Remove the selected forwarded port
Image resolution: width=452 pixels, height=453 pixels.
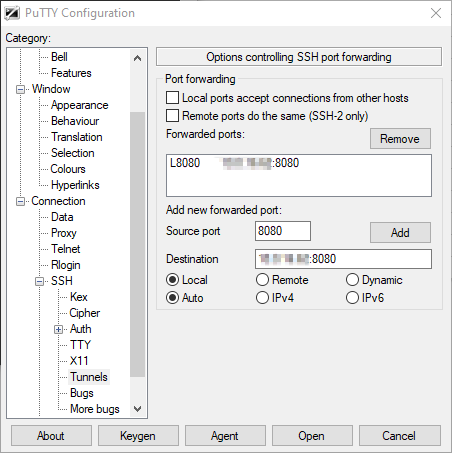(x=400, y=139)
